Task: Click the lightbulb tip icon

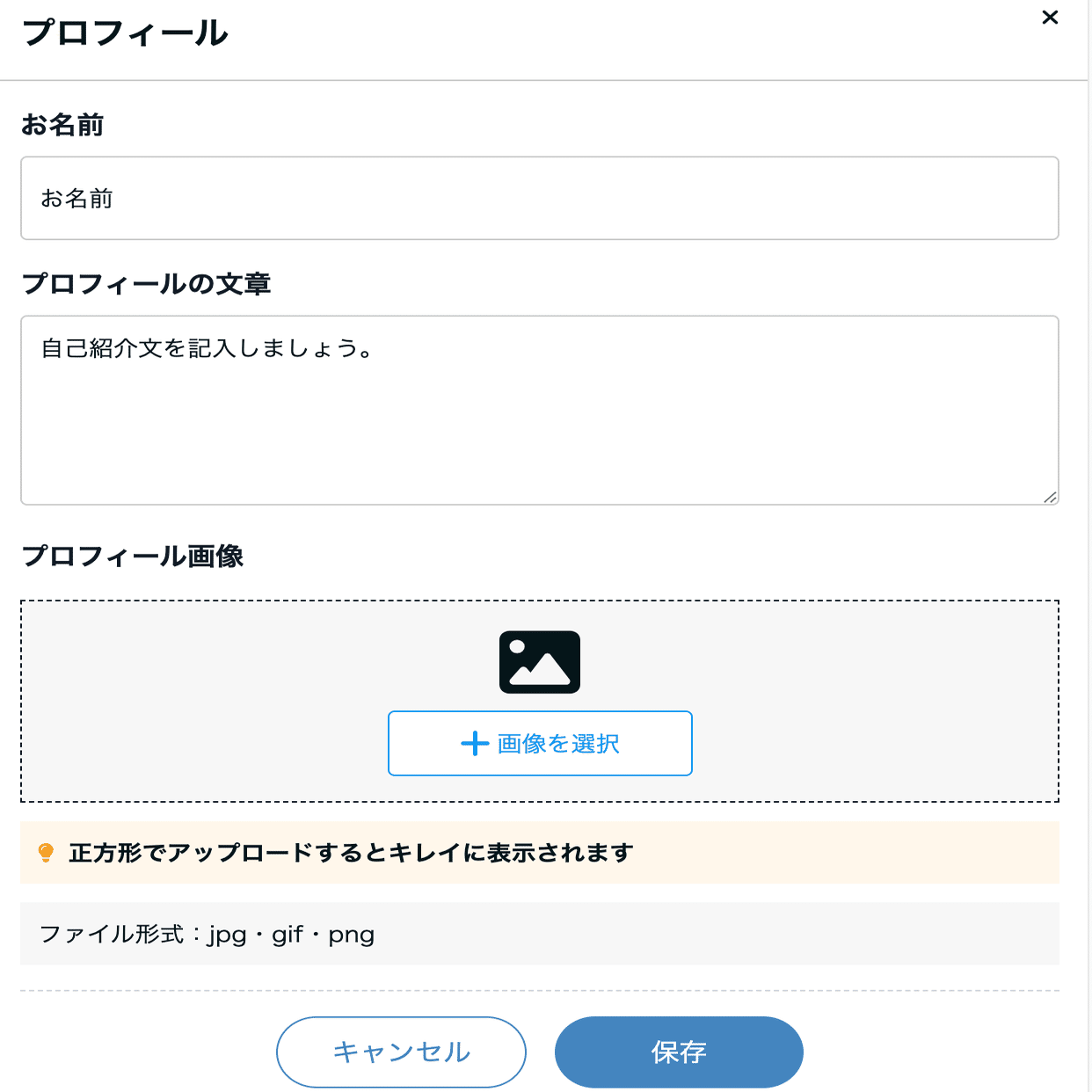Action: click(46, 852)
